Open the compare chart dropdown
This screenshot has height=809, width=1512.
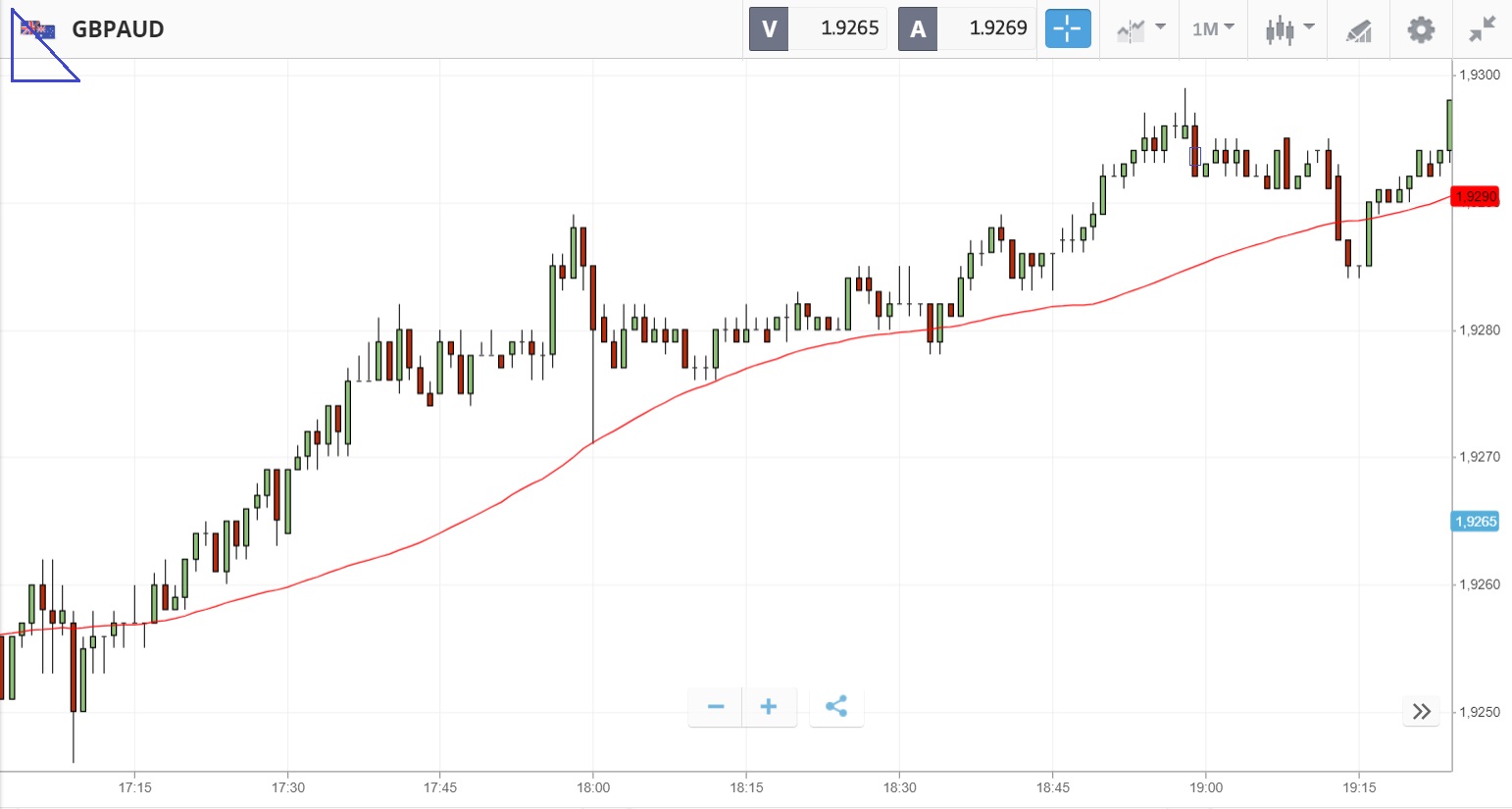point(1141,28)
